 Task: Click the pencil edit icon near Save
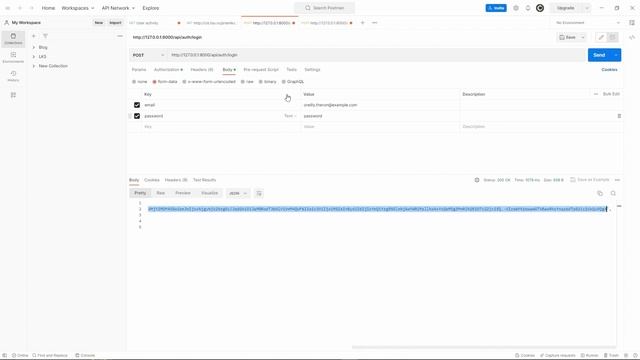(601, 37)
